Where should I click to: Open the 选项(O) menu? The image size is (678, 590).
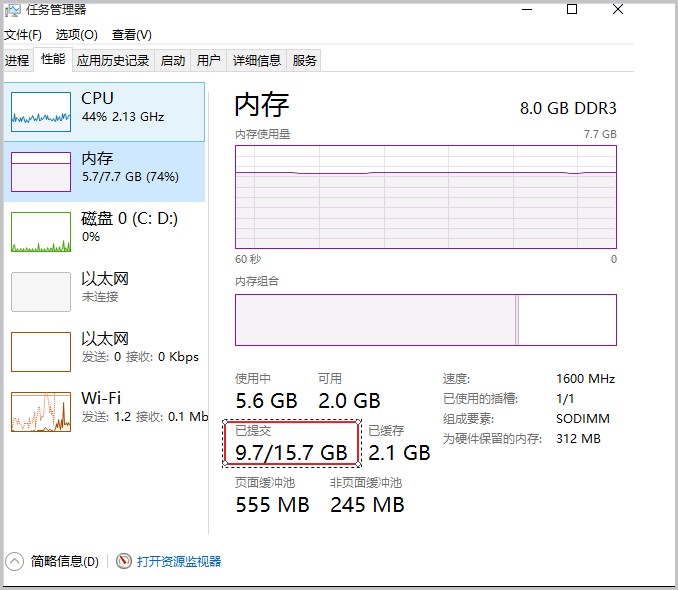pyautogui.click(x=77, y=35)
